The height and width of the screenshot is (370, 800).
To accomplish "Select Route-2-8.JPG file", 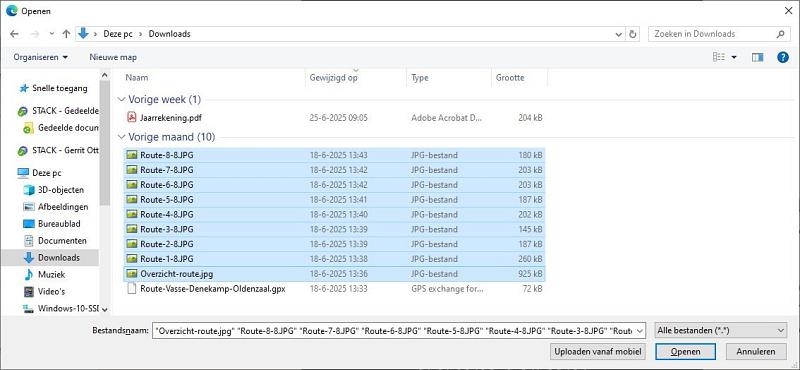I will point(334,244).
